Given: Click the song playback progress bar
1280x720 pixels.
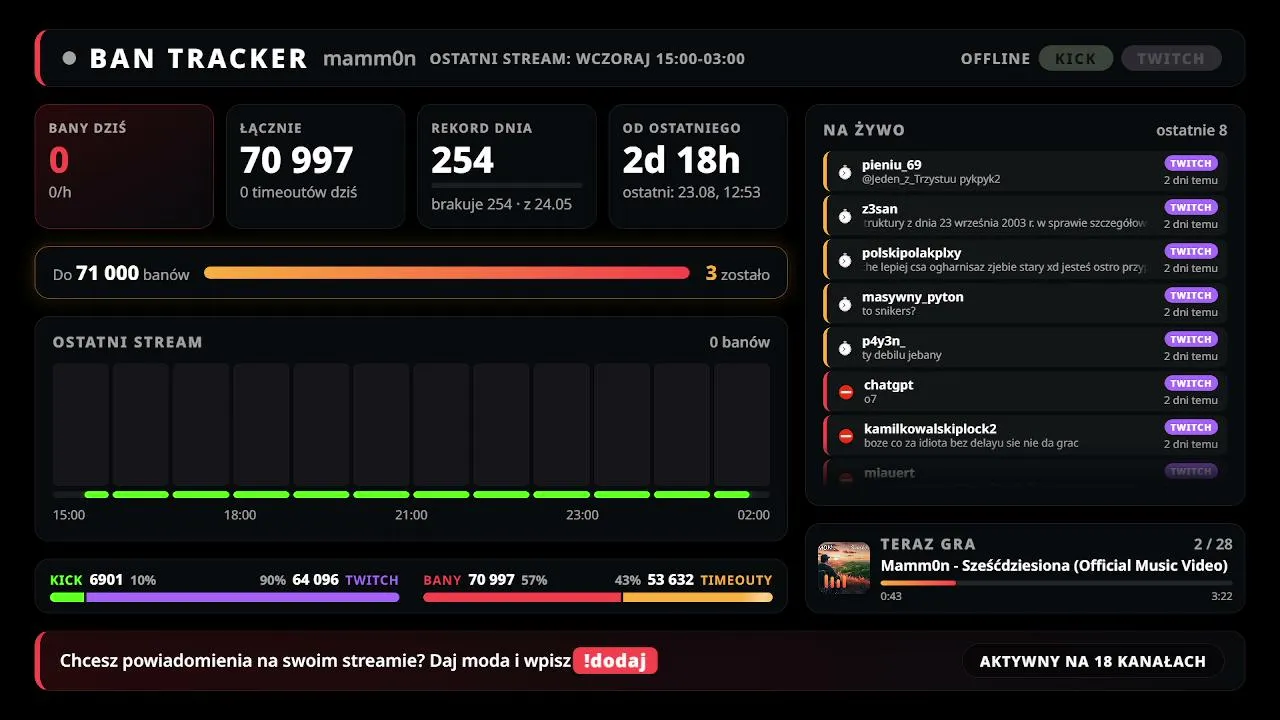Looking at the screenshot, I should [x=1056, y=583].
